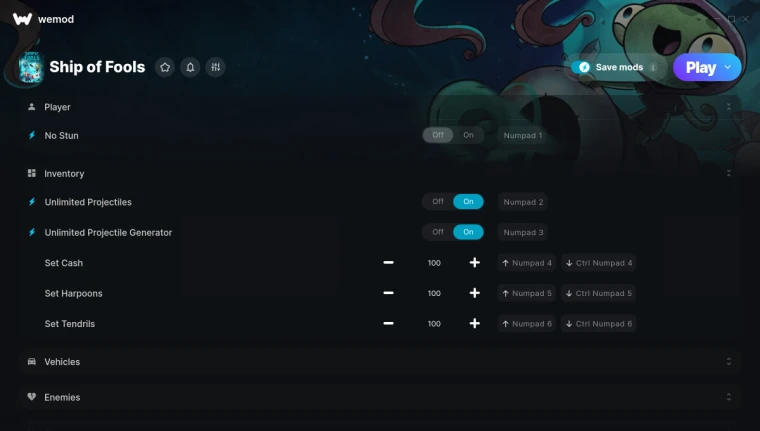Turn Off Unlimited Projectile Generator toggle
This screenshot has width=760, height=431.
coord(438,232)
